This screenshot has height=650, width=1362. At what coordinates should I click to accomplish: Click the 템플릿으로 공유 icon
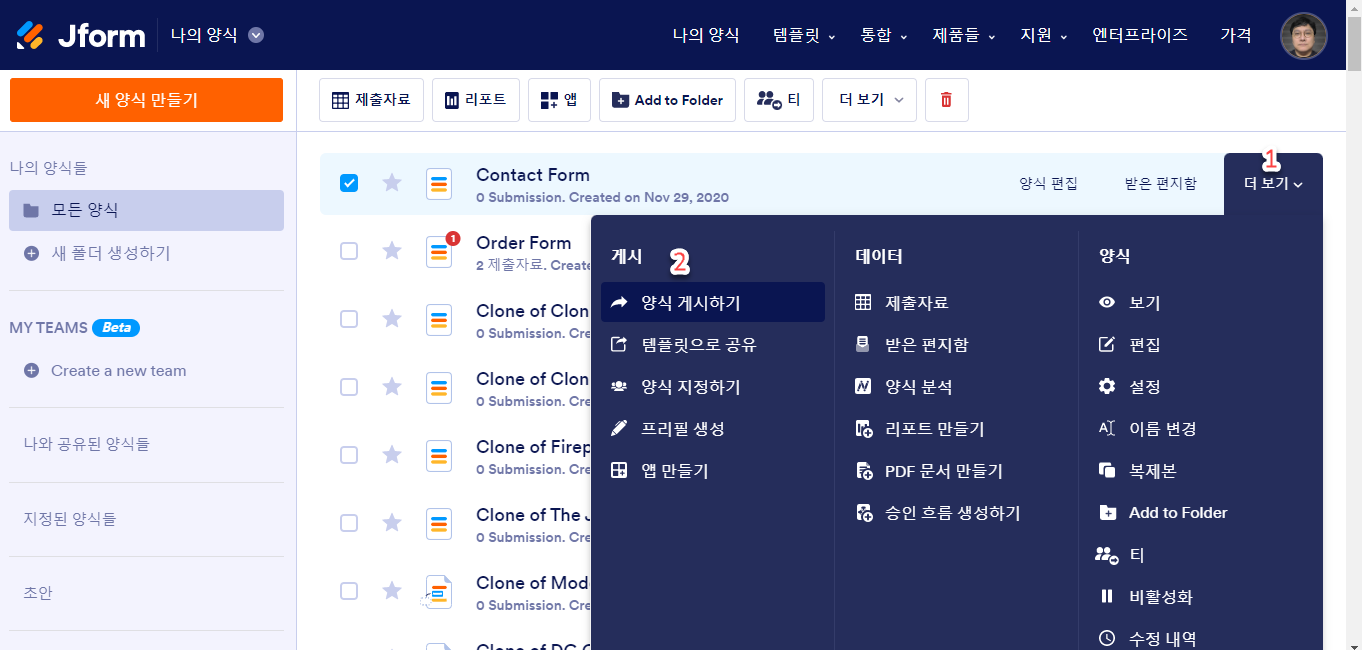pyautogui.click(x=619, y=344)
